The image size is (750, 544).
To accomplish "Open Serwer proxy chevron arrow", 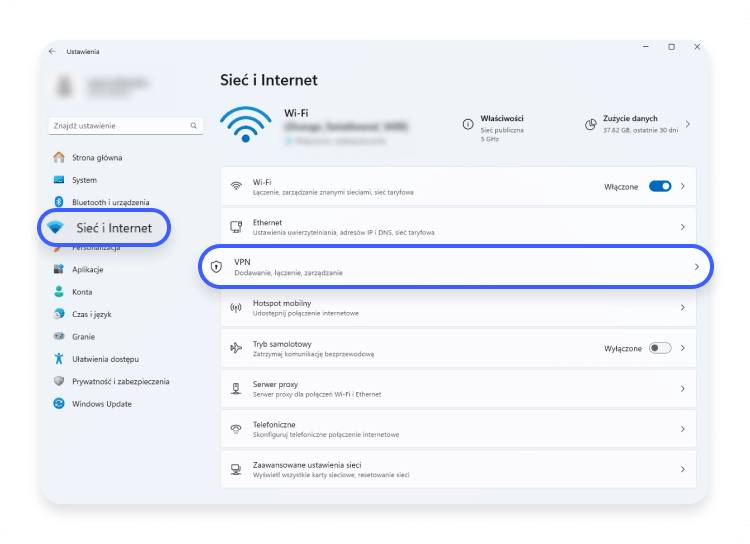I will (x=683, y=389).
